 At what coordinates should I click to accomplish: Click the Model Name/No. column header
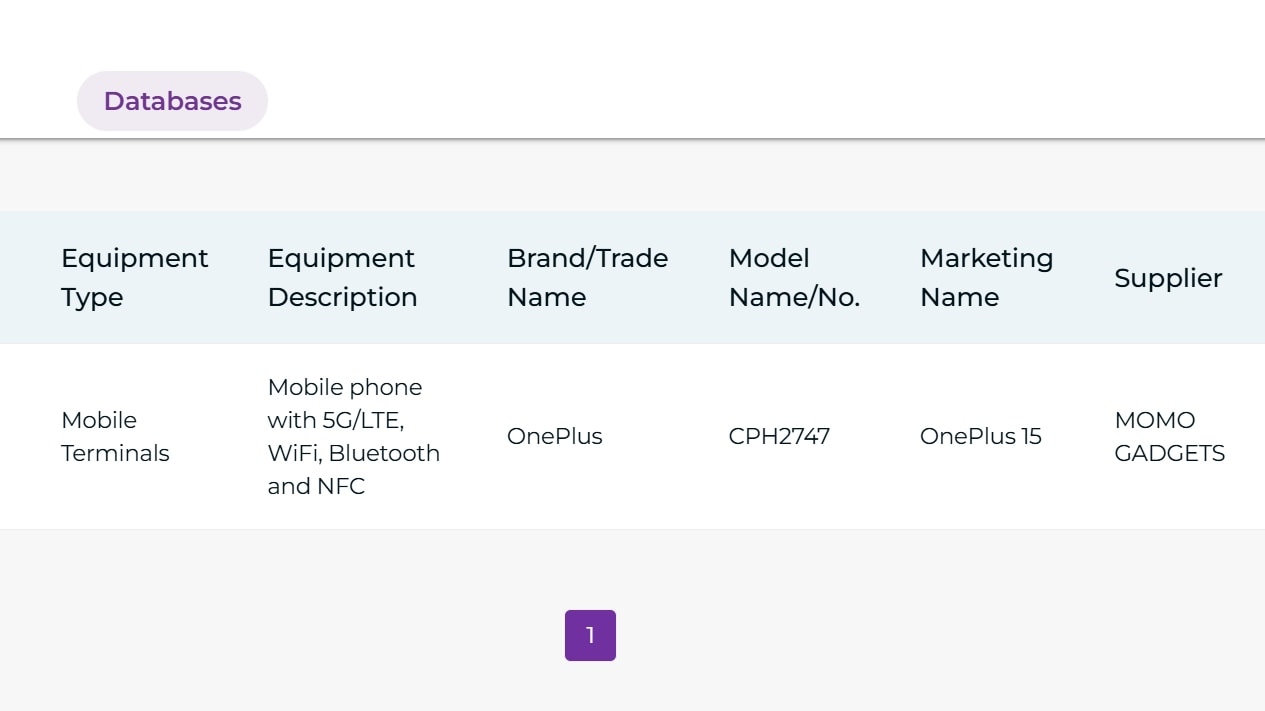794,277
